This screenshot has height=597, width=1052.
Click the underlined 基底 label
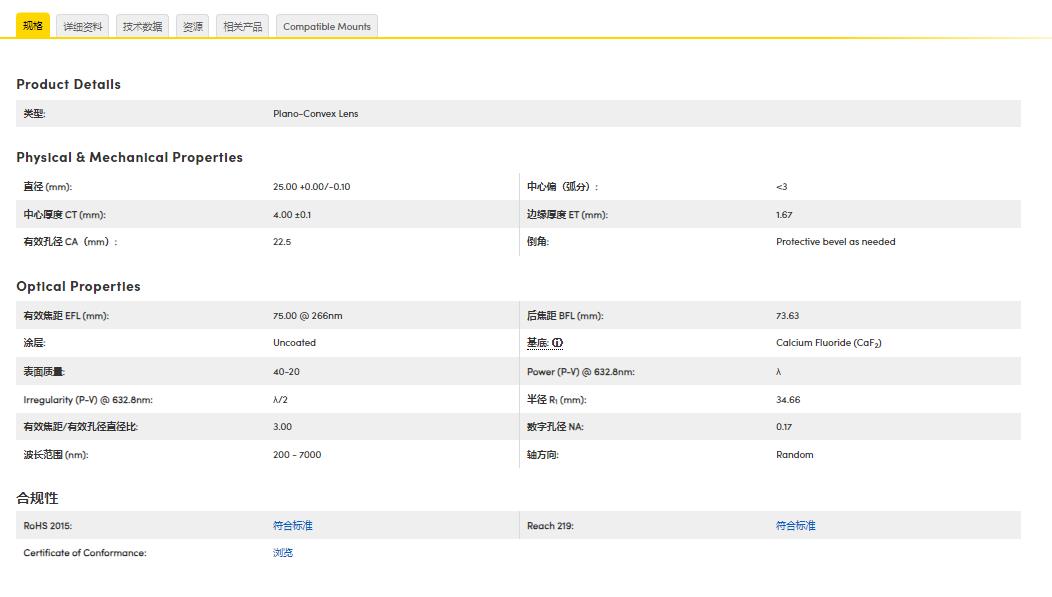tap(538, 343)
